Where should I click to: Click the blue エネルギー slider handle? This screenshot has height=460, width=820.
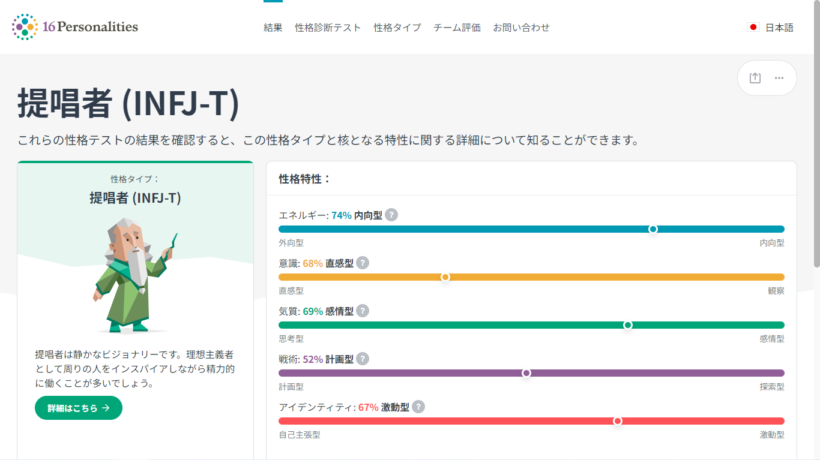pyautogui.click(x=653, y=229)
